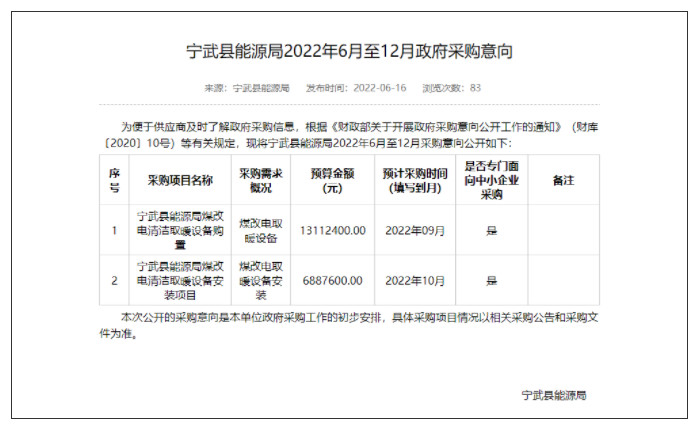Select row number 2 cell
This screenshot has width=698, height=424.
114,281
